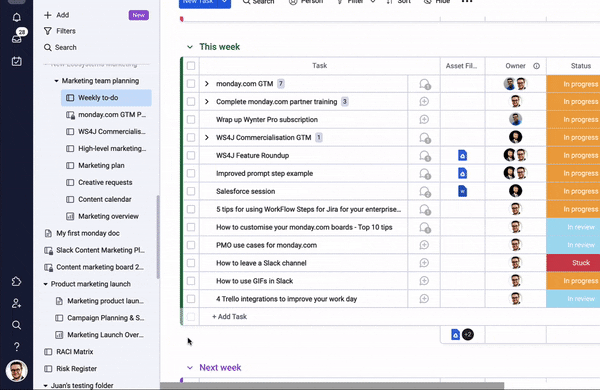Screen dimensions: 600x390
Task: Open updates for How to leave a Slack channel
Action: (x=424, y=263)
